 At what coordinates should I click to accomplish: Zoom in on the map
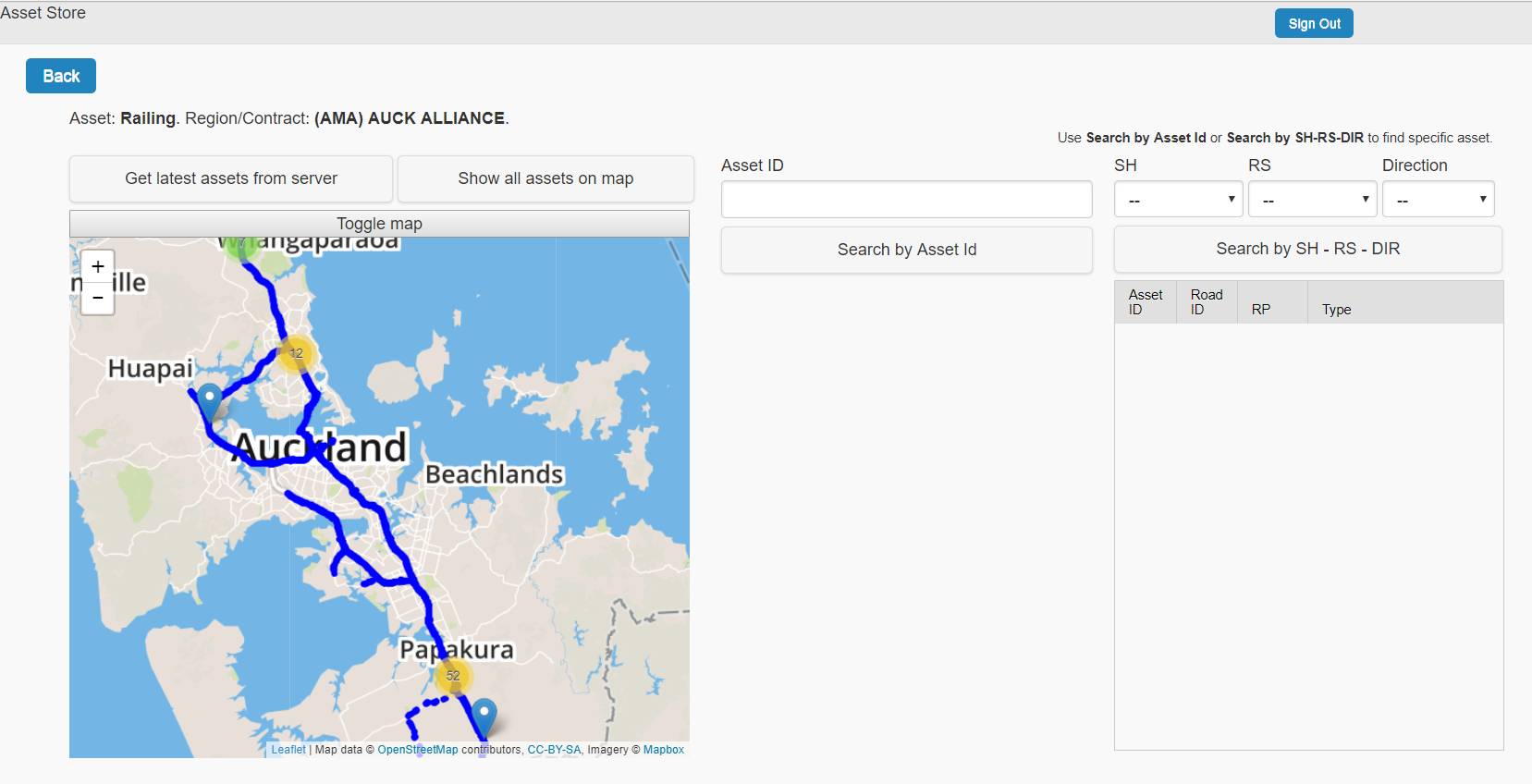pos(98,267)
